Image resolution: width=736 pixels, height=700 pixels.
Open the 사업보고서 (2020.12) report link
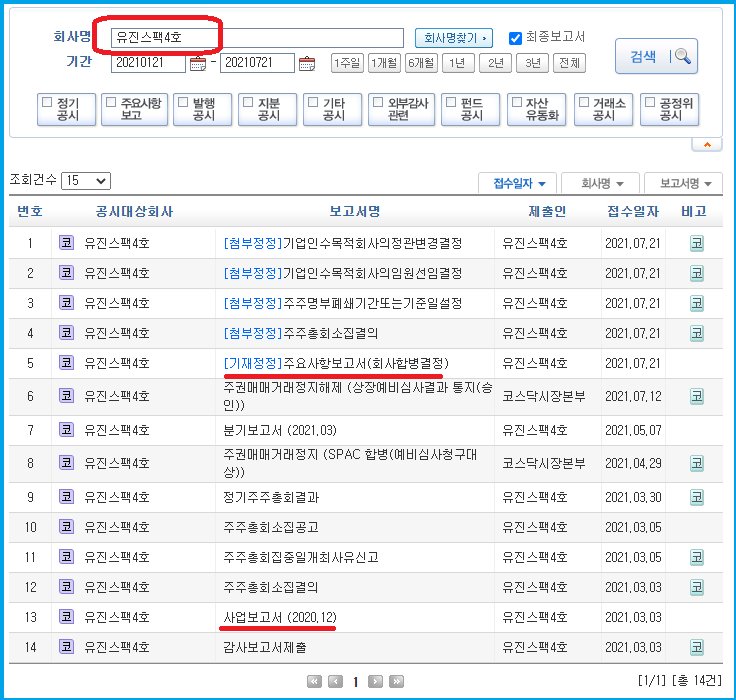(x=280, y=617)
